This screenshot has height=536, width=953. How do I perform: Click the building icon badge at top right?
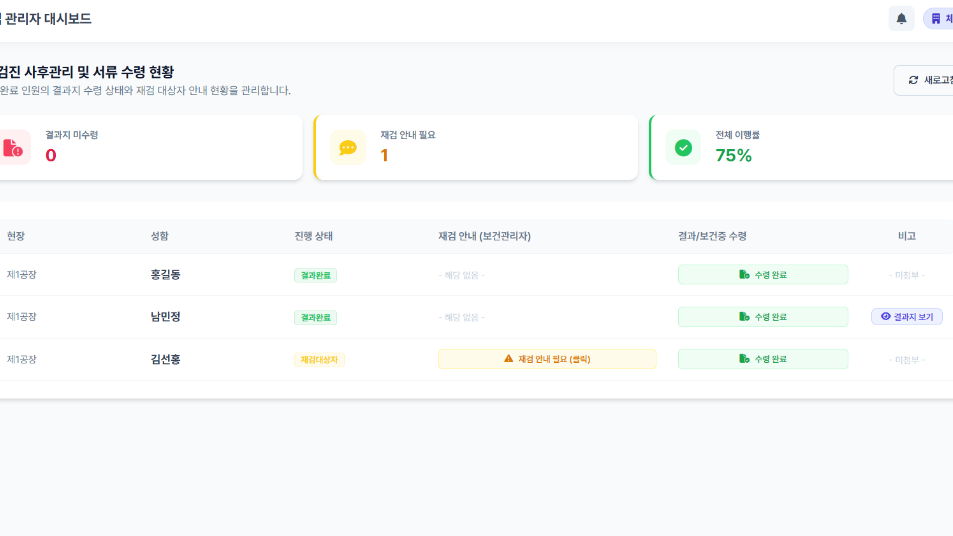939,18
